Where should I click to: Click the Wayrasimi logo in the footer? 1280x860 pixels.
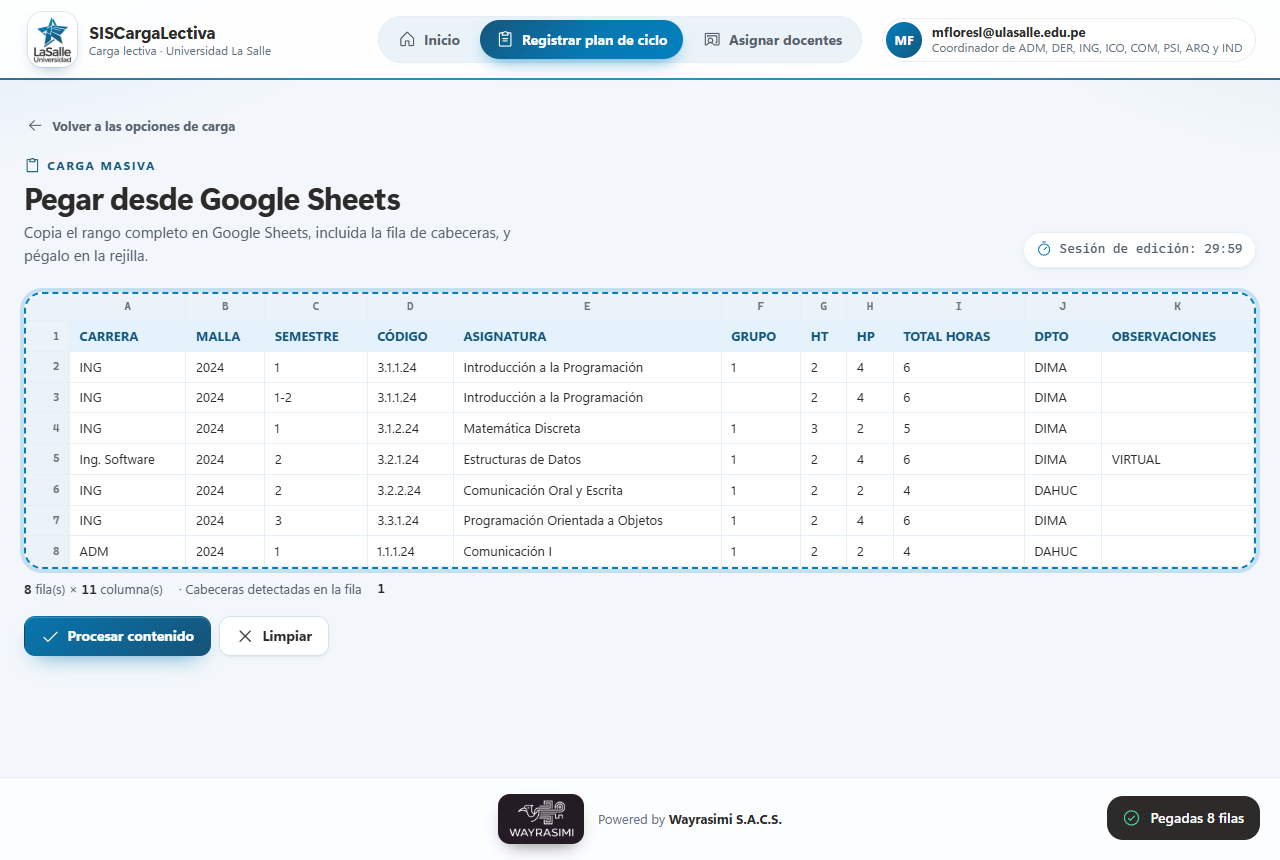pos(541,819)
